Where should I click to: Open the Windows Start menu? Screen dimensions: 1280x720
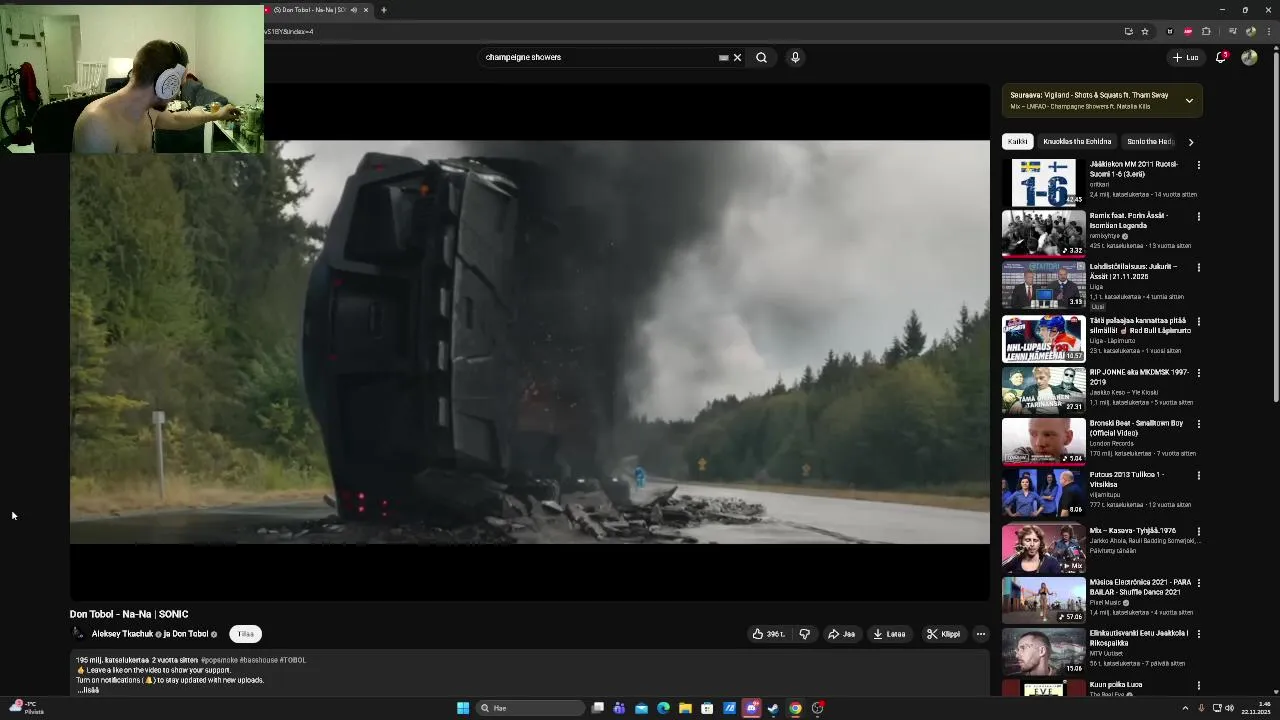pyautogui.click(x=463, y=708)
